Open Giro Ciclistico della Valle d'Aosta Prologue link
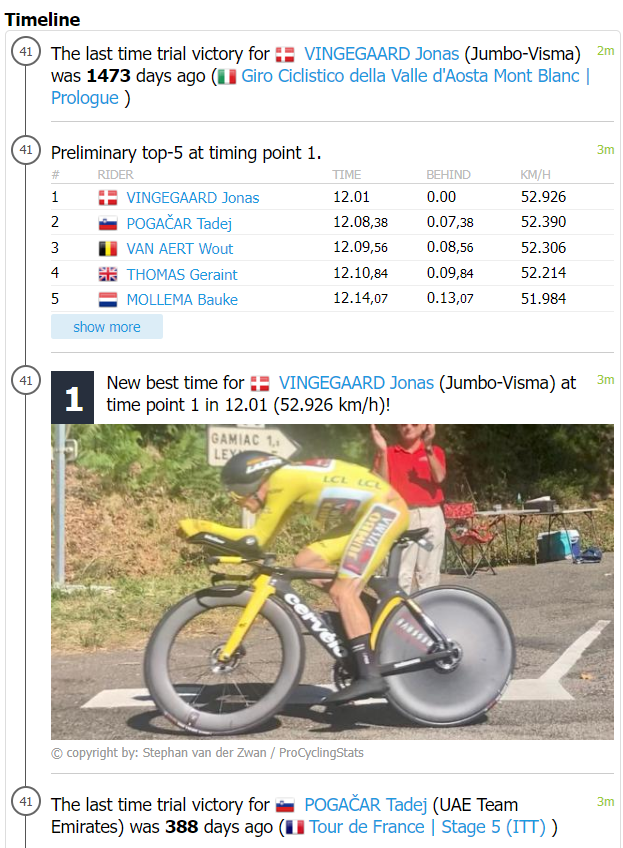 pos(400,77)
